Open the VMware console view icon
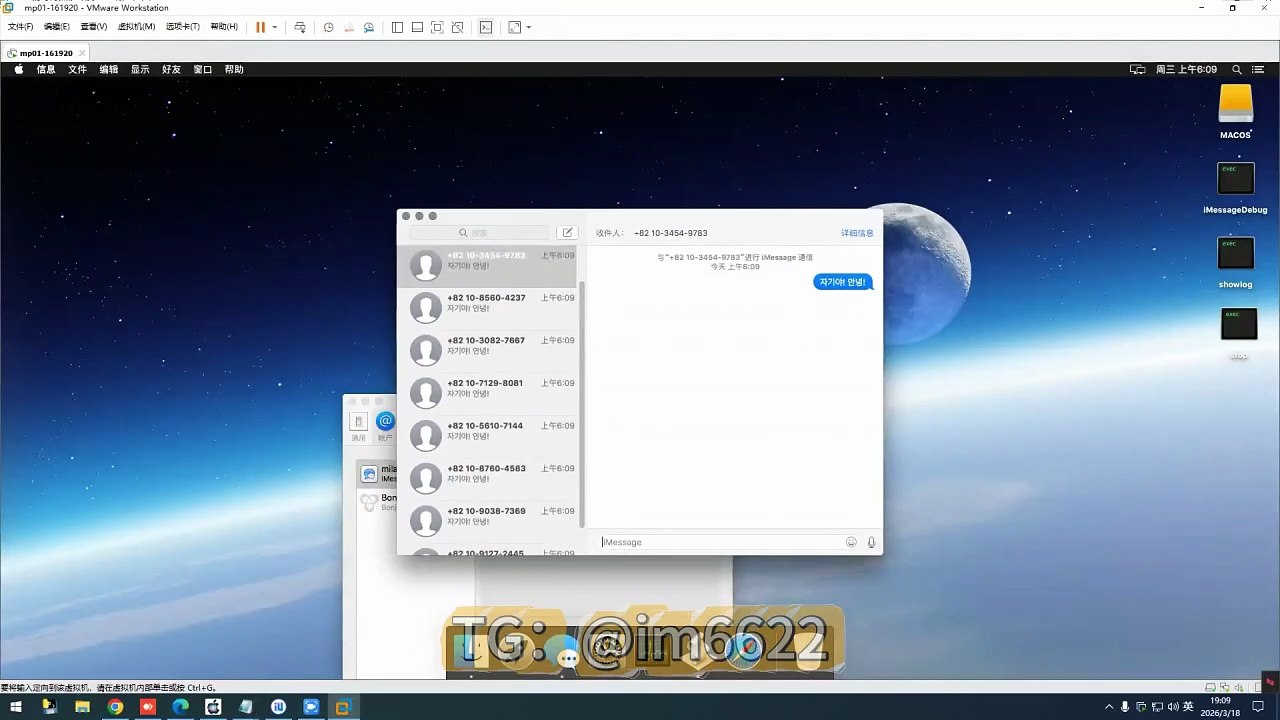The height and width of the screenshot is (720, 1280). [x=486, y=27]
